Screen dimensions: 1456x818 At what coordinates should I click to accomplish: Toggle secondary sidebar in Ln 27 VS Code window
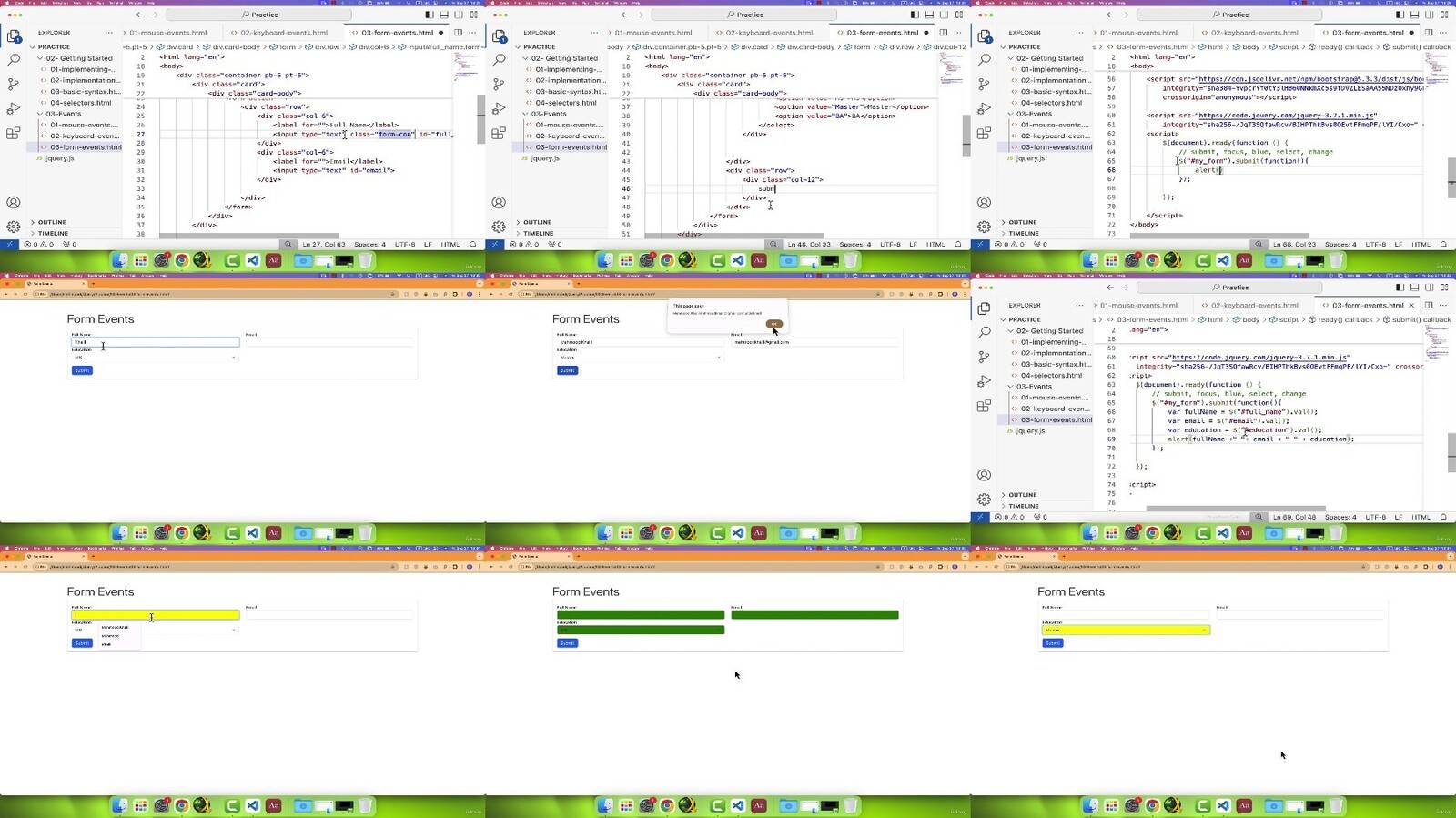point(459,15)
